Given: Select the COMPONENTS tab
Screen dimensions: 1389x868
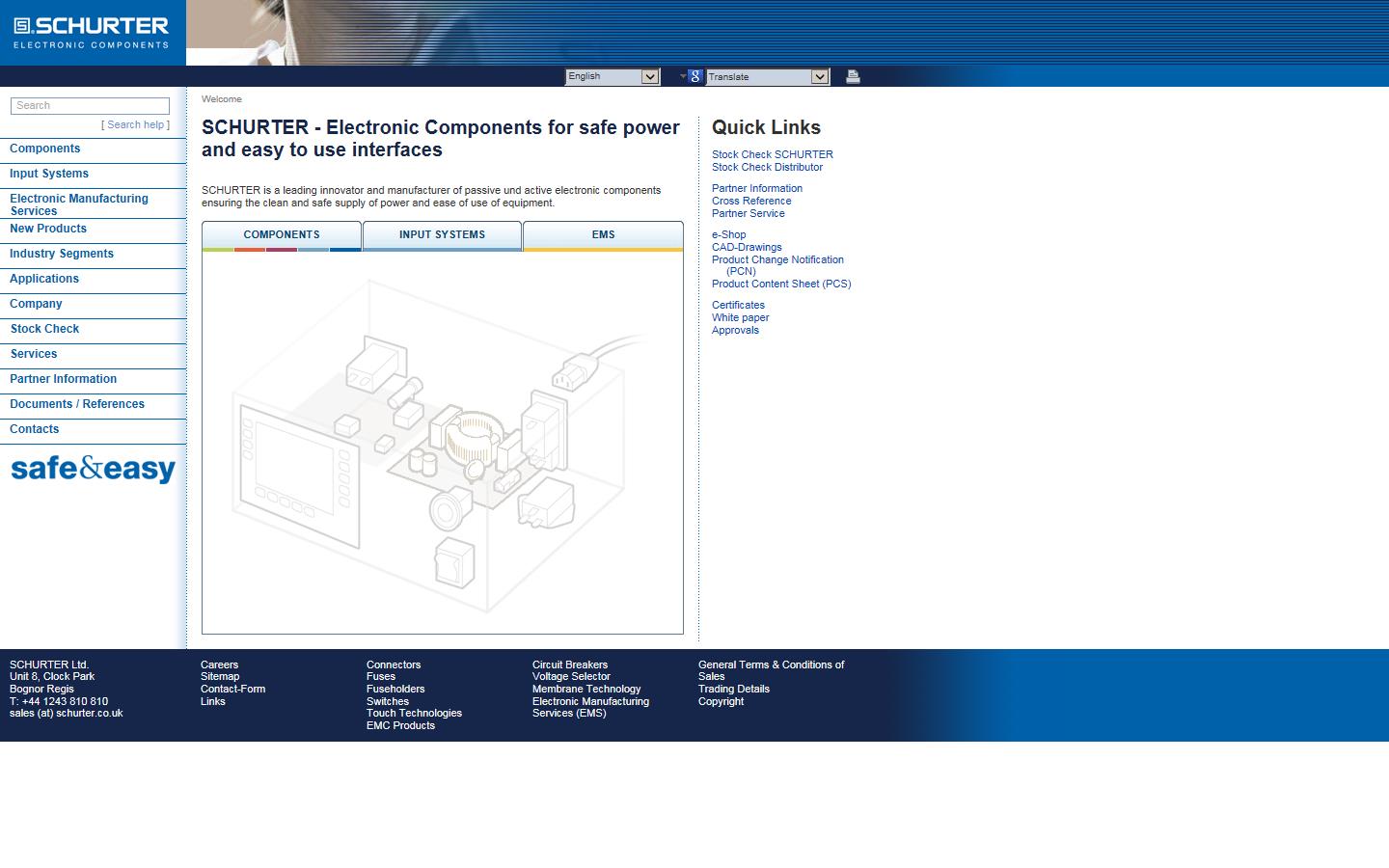Looking at the screenshot, I should [281, 234].
